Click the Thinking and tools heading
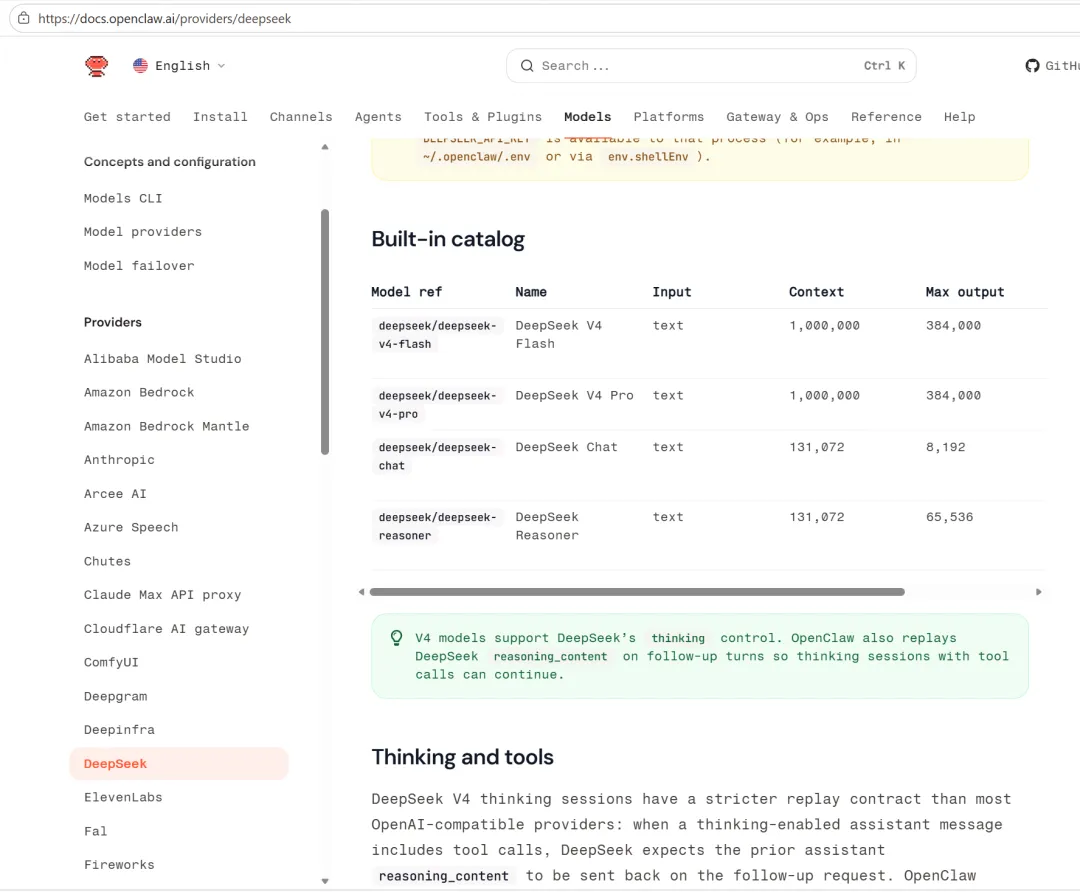The height and width of the screenshot is (892, 1080). click(462, 757)
